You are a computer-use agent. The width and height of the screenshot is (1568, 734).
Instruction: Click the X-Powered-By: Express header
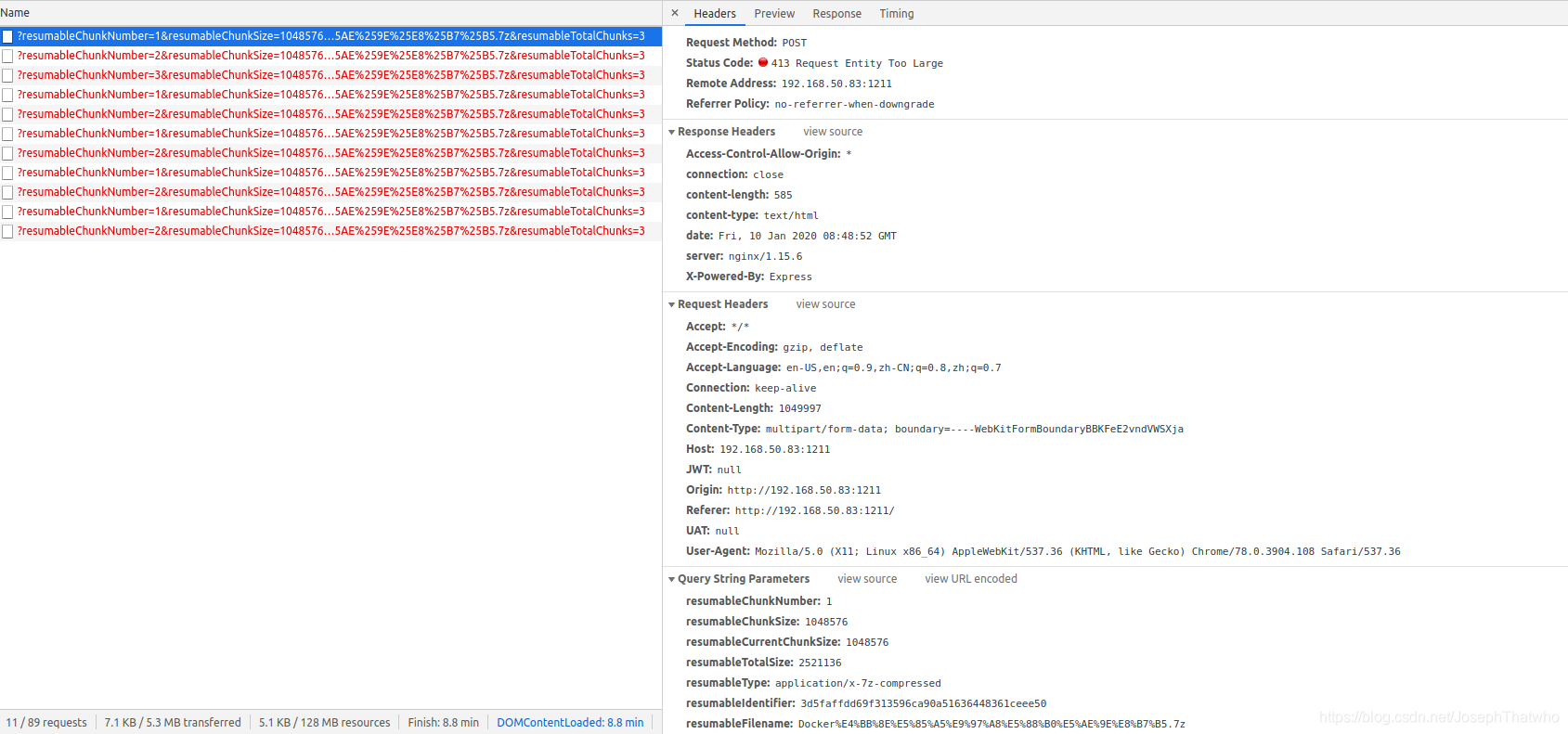pos(749,277)
